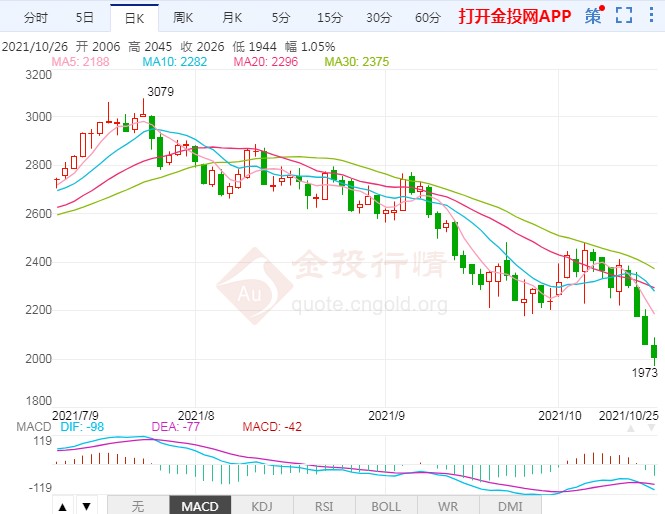Click the 2021/10/26 date in header
The image size is (665, 514).
(35, 47)
